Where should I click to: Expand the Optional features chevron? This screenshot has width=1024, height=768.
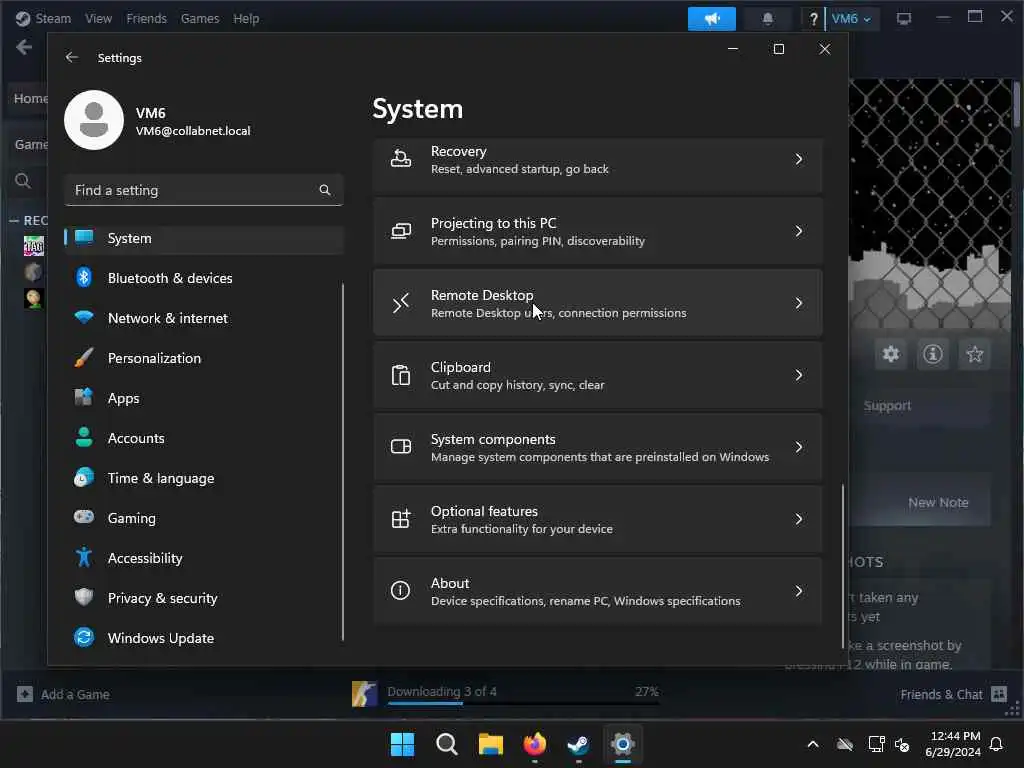(799, 519)
